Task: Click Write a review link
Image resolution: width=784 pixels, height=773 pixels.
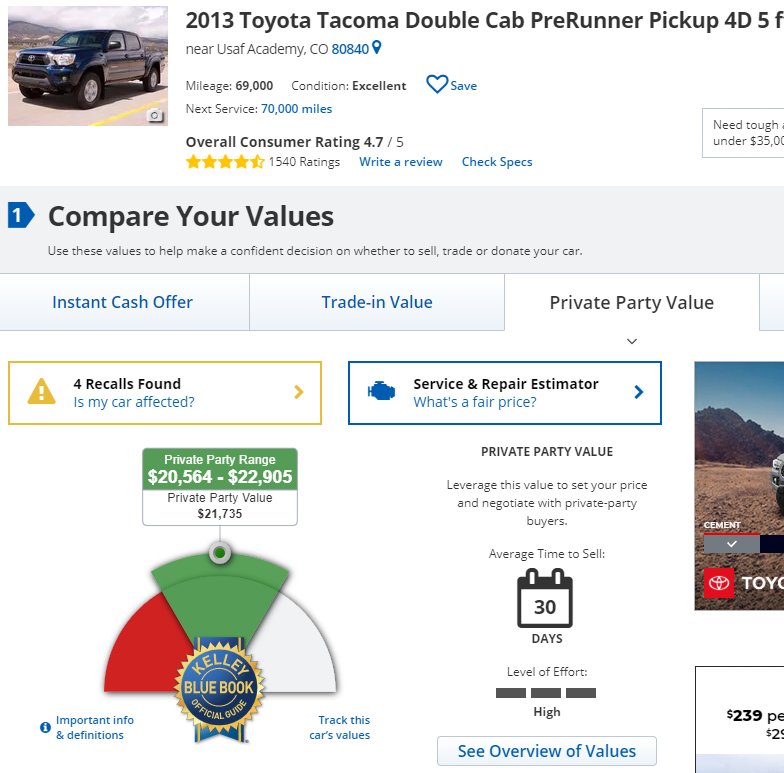Action: 400,162
